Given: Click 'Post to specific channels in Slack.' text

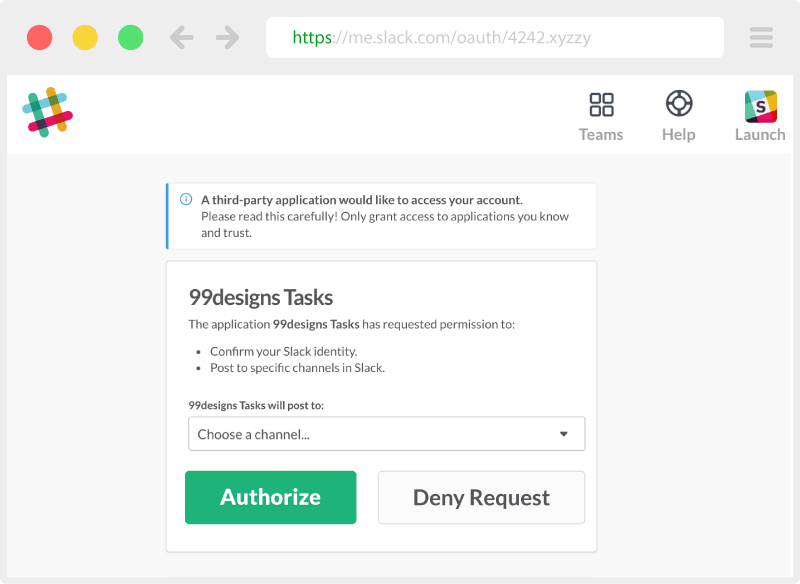Looking at the screenshot, I should point(297,368).
